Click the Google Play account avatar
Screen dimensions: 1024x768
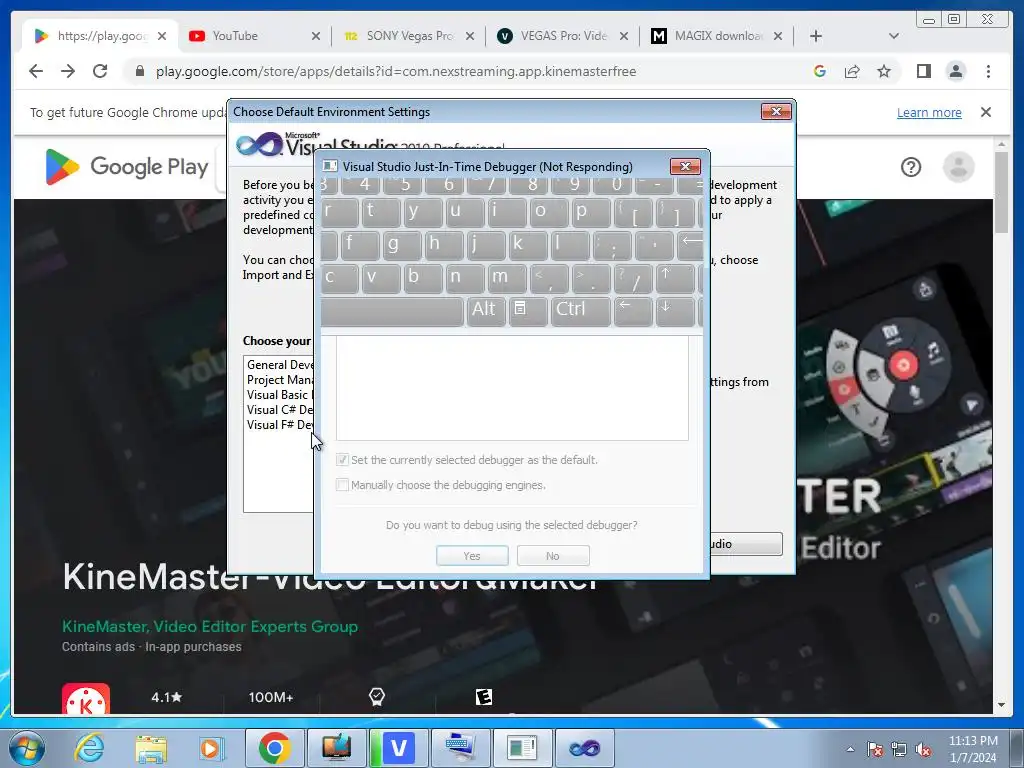(x=959, y=167)
